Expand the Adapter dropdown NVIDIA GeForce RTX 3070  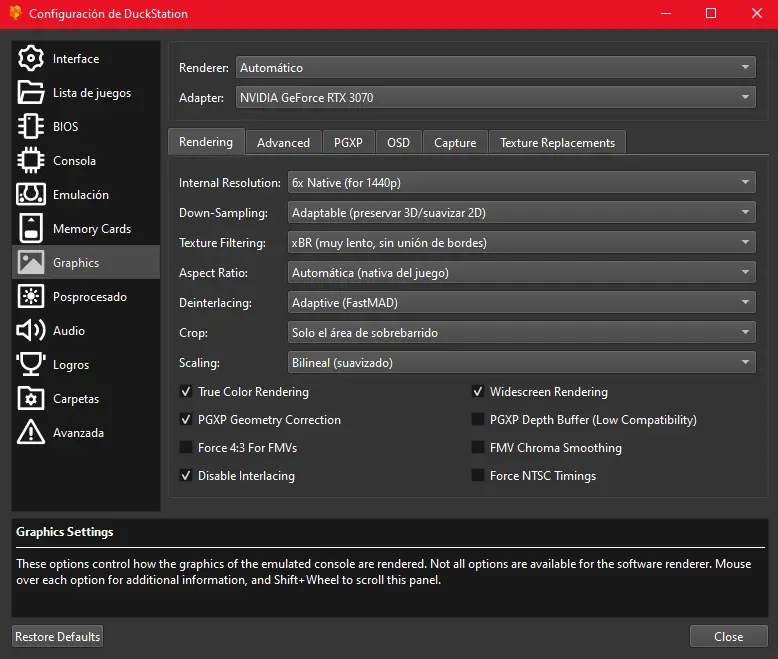click(496, 97)
